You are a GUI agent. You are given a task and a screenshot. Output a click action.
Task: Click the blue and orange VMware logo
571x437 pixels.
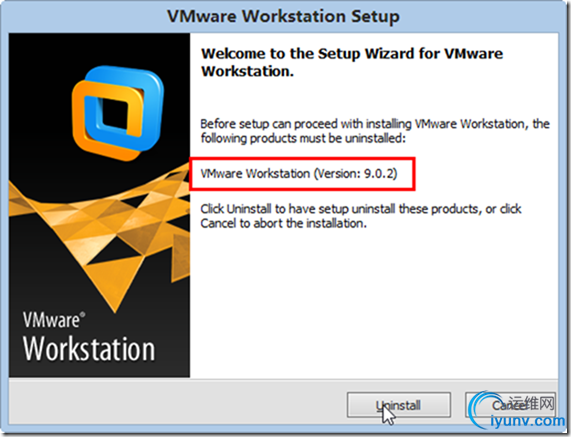click(118, 113)
